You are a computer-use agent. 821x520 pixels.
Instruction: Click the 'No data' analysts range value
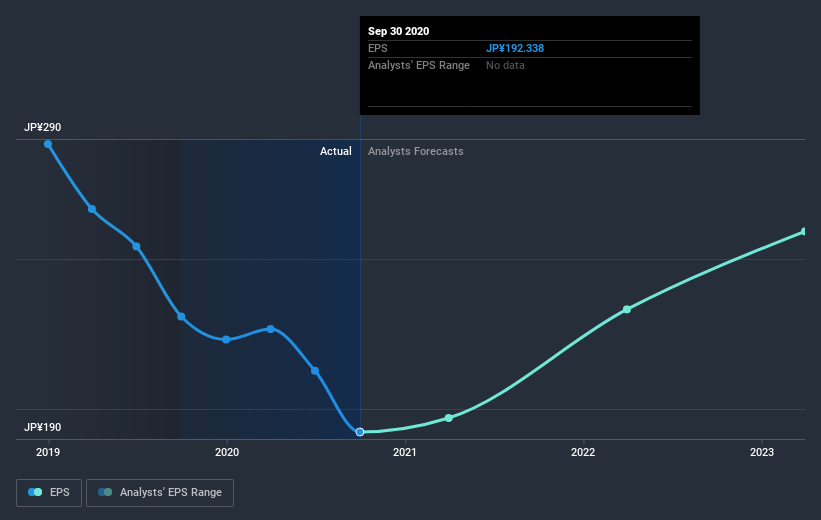point(505,65)
